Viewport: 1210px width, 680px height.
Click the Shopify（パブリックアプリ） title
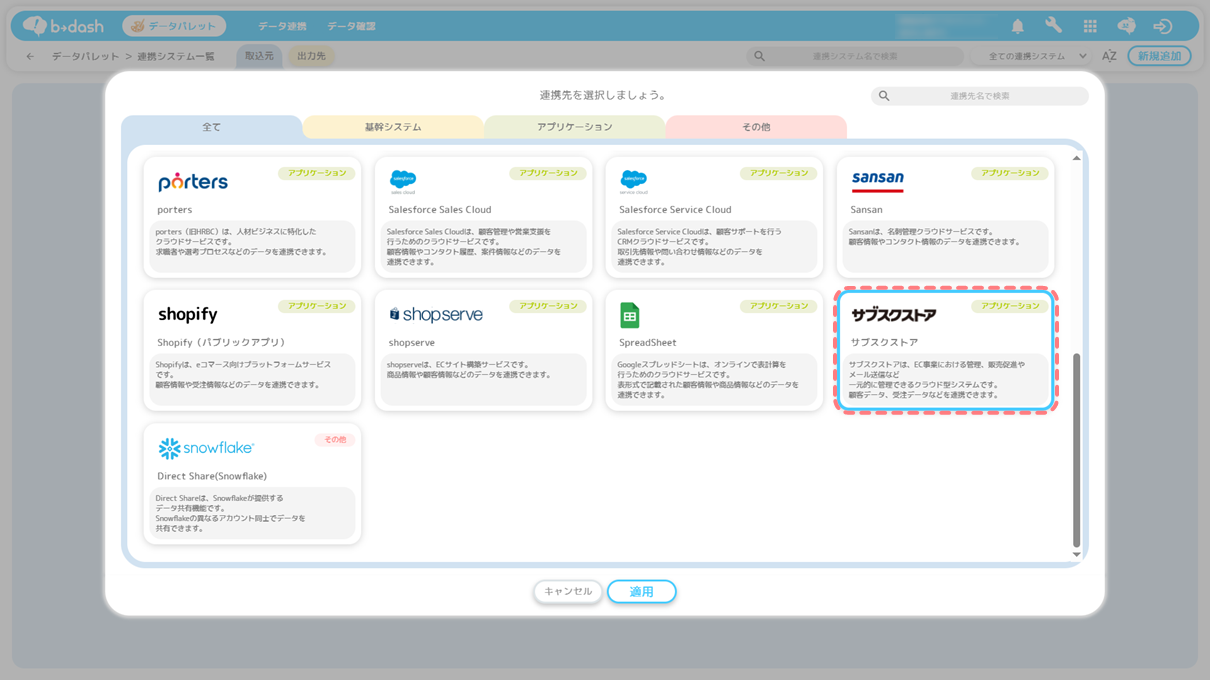point(222,343)
